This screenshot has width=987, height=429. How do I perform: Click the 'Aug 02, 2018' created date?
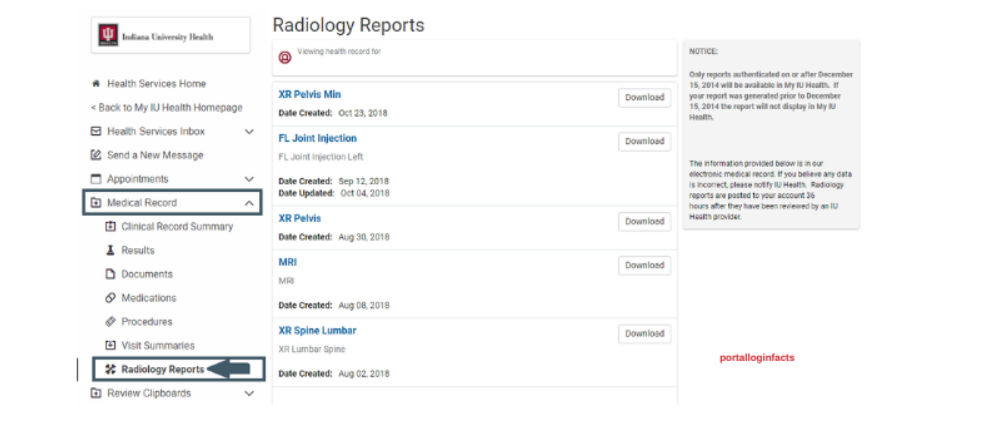pyautogui.click(x=364, y=374)
